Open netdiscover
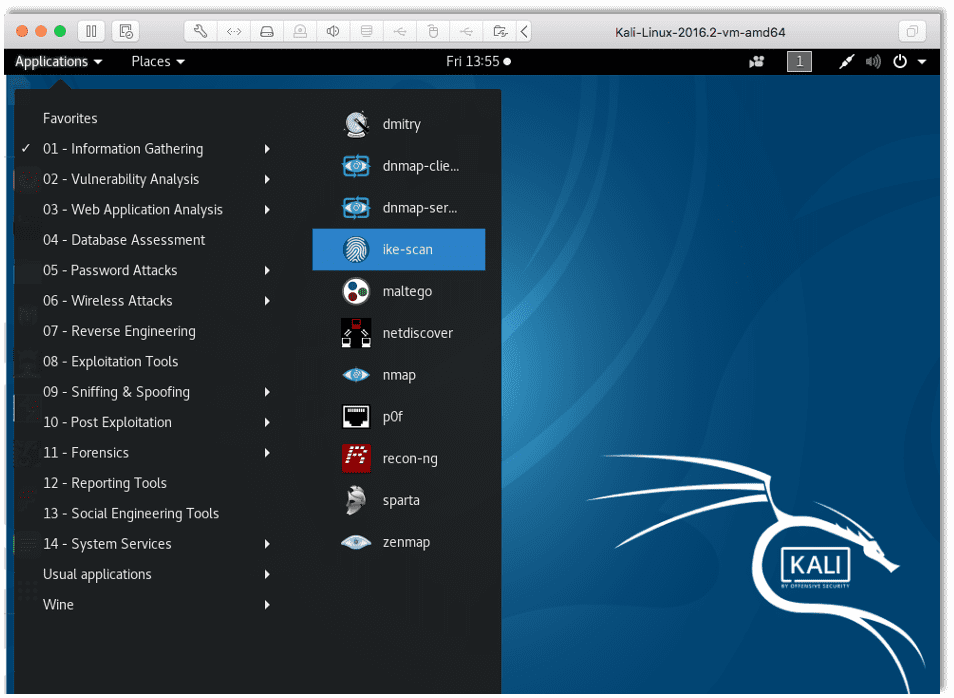This screenshot has height=698, width=954. [x=417, y=333]
